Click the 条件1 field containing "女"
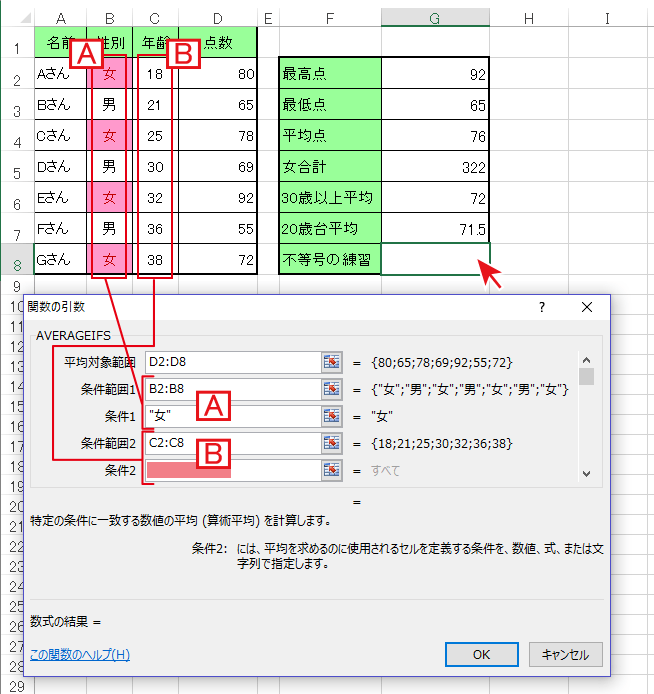Image resolution: width=654 pixels, height=694 pixels. point(233,416)
